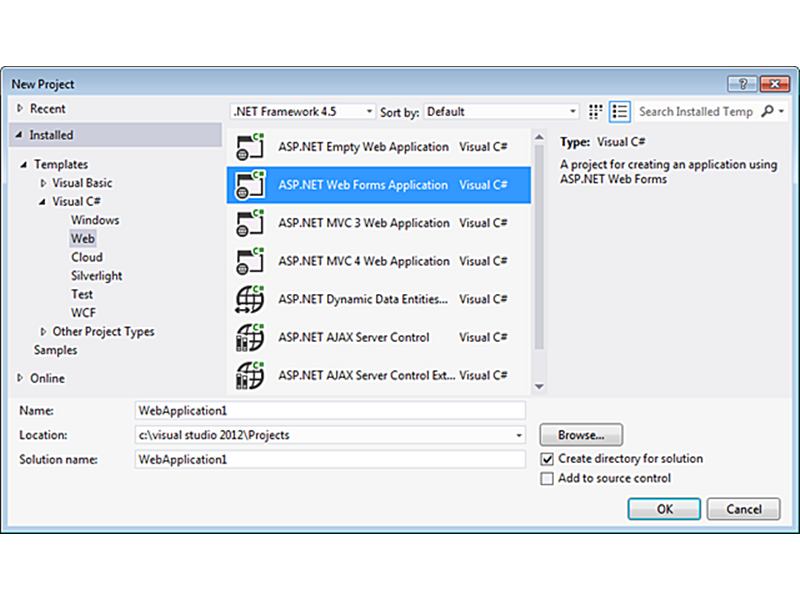This screenshot has height=600, width=800.
Task: Click the ASP.NET Web Forms Application icon
Action: click(250, 185)
